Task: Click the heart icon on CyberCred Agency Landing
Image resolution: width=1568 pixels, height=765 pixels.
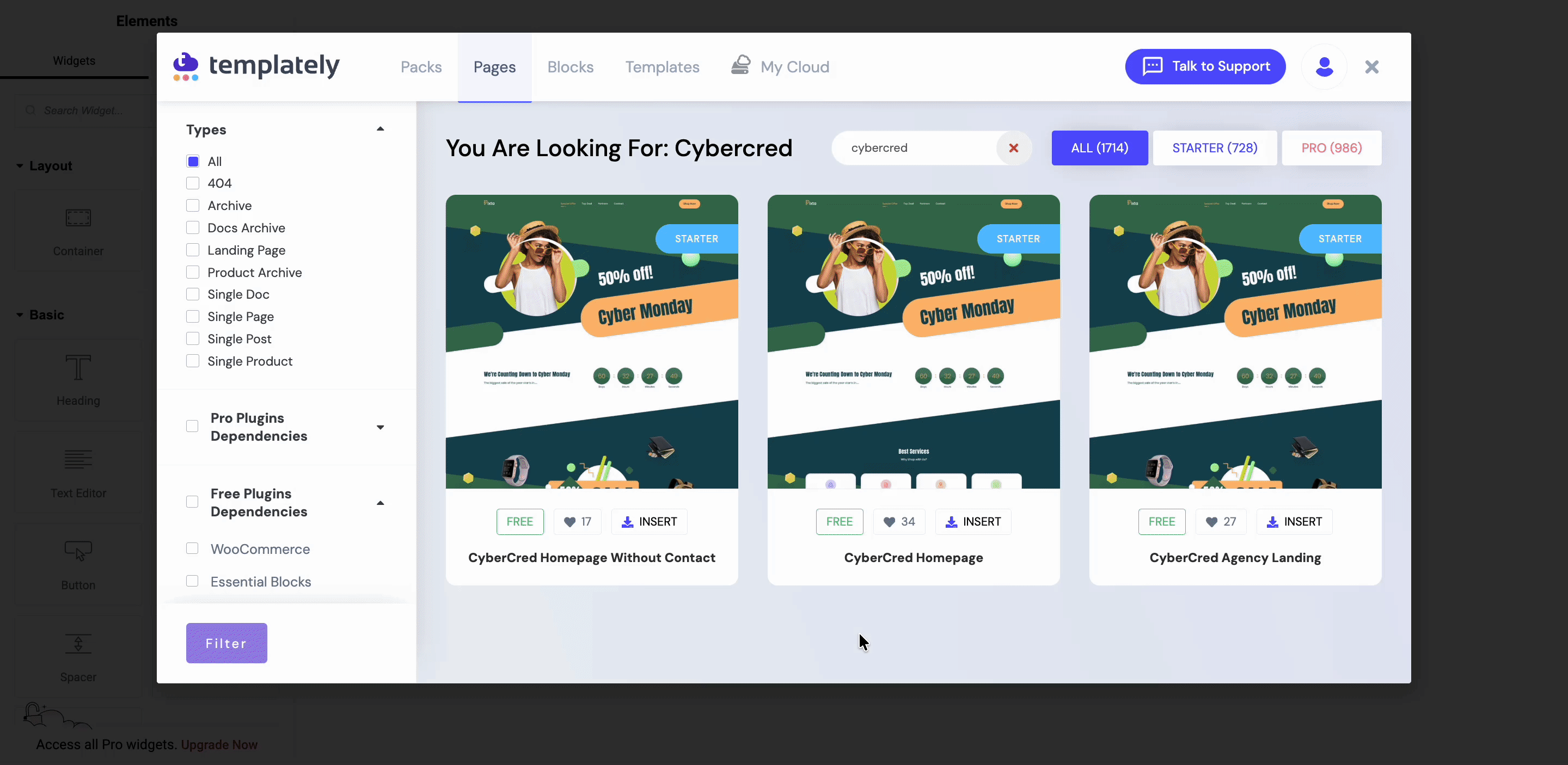Action: [1211, 522]
